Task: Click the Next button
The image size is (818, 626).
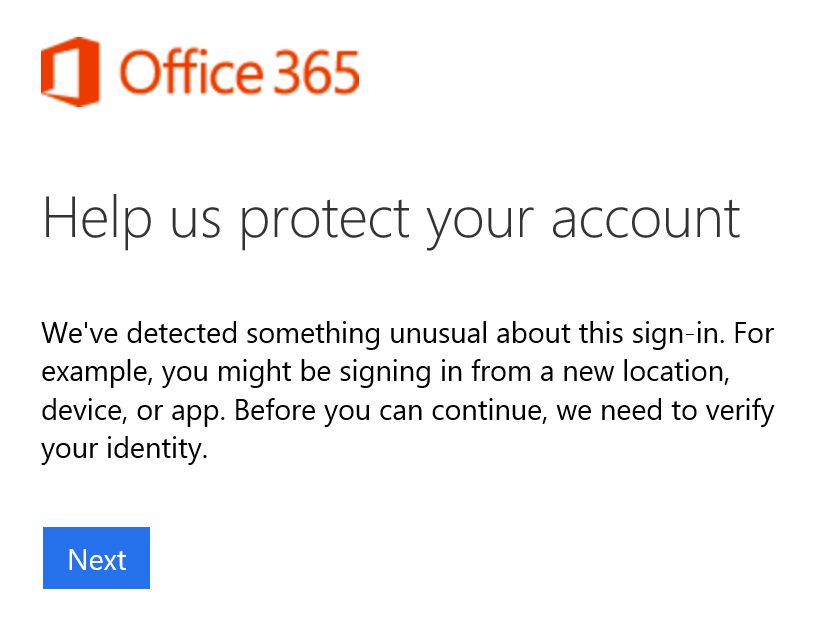Action: point(96,559)
